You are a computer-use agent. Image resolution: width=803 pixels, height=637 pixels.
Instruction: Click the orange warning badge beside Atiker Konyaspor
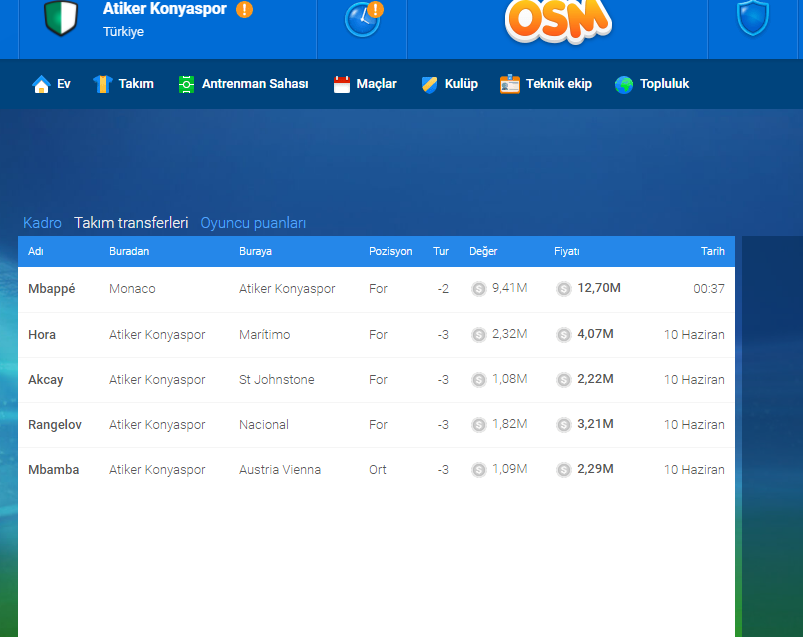(x=244, y=9)
